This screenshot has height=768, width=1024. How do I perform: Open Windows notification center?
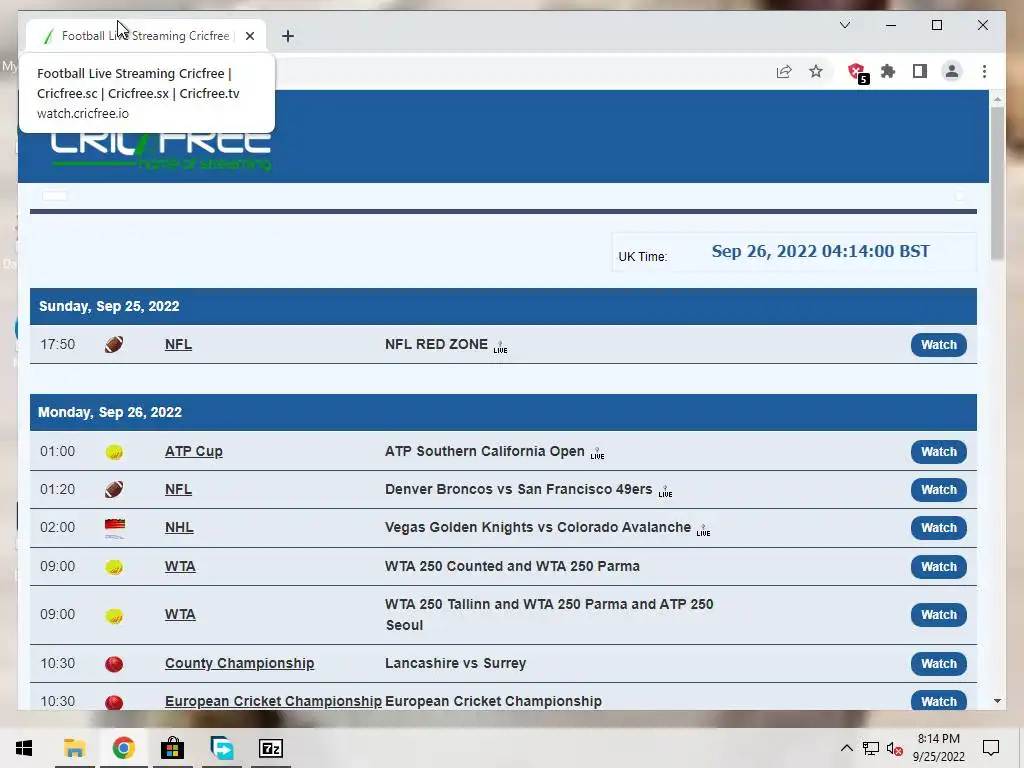(x=991, y=748)
